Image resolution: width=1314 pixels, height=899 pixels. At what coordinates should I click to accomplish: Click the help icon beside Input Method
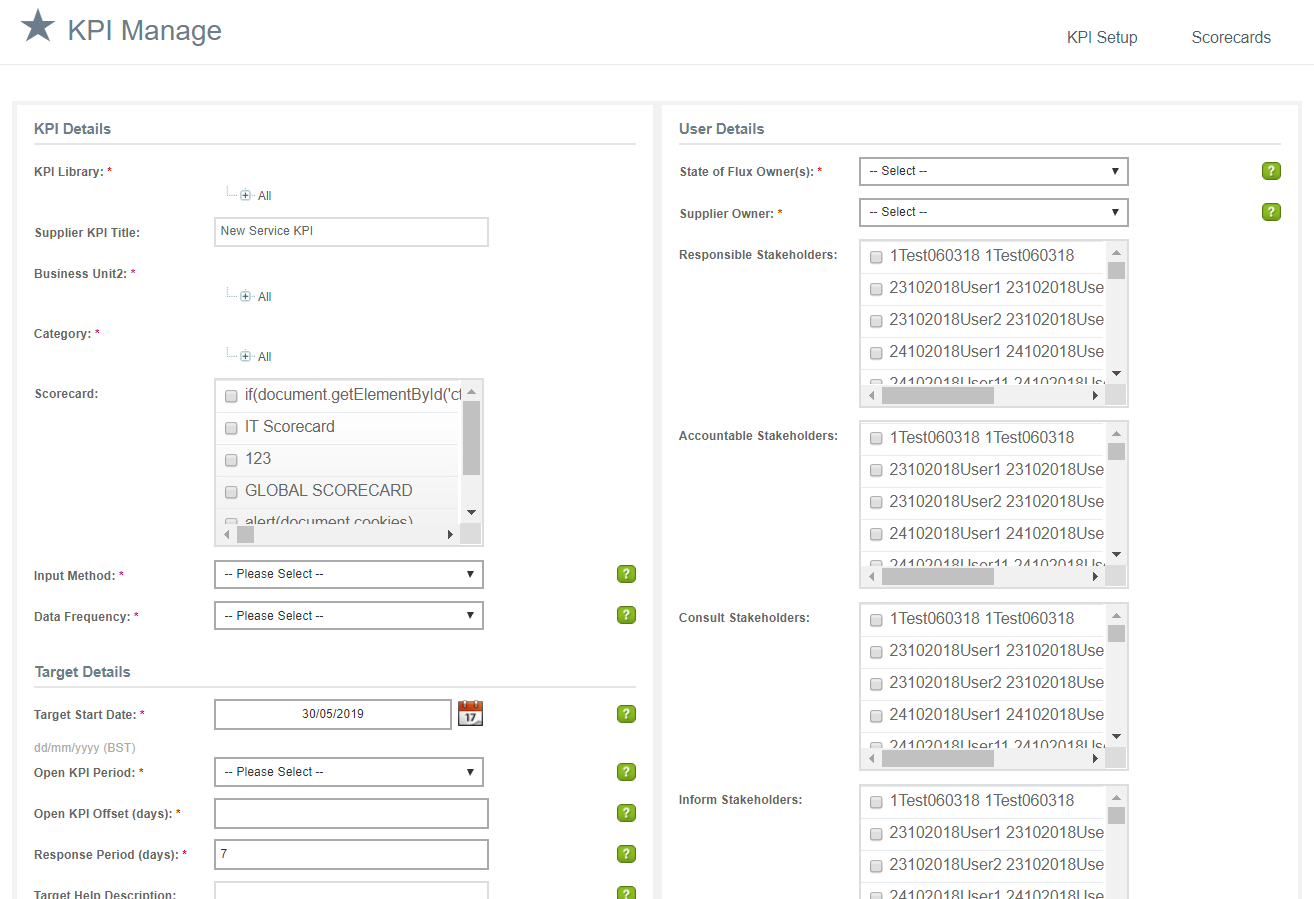pyautogui.click(x=626, y=574)
